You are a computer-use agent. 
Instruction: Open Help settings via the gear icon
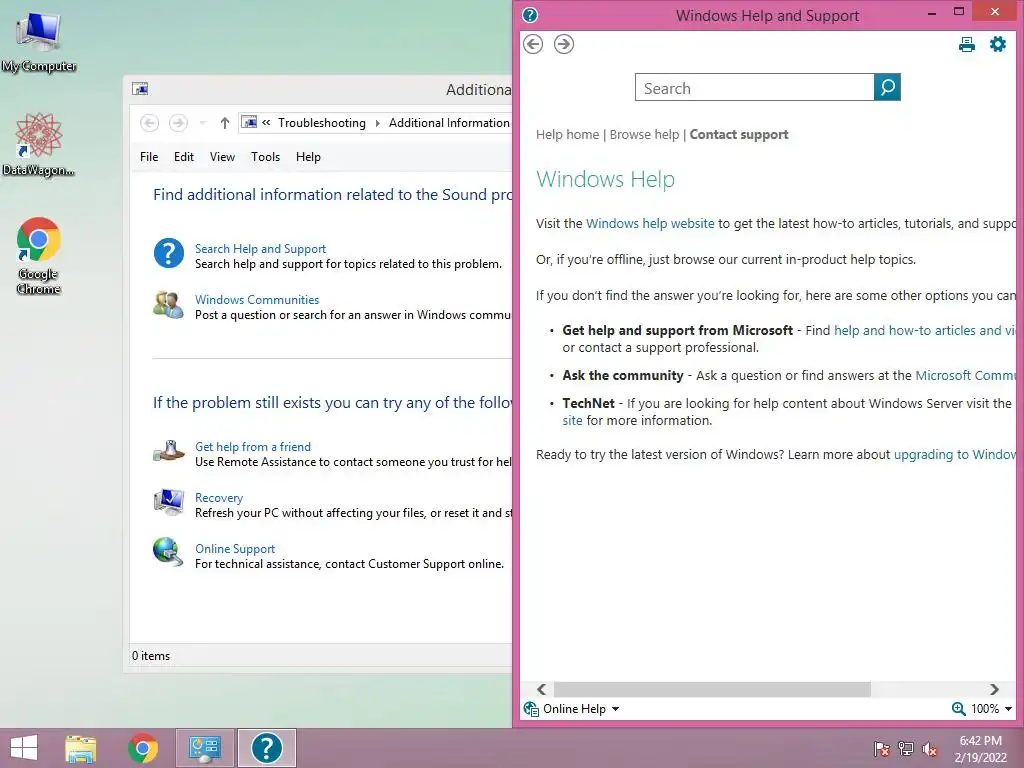[997, 44]
